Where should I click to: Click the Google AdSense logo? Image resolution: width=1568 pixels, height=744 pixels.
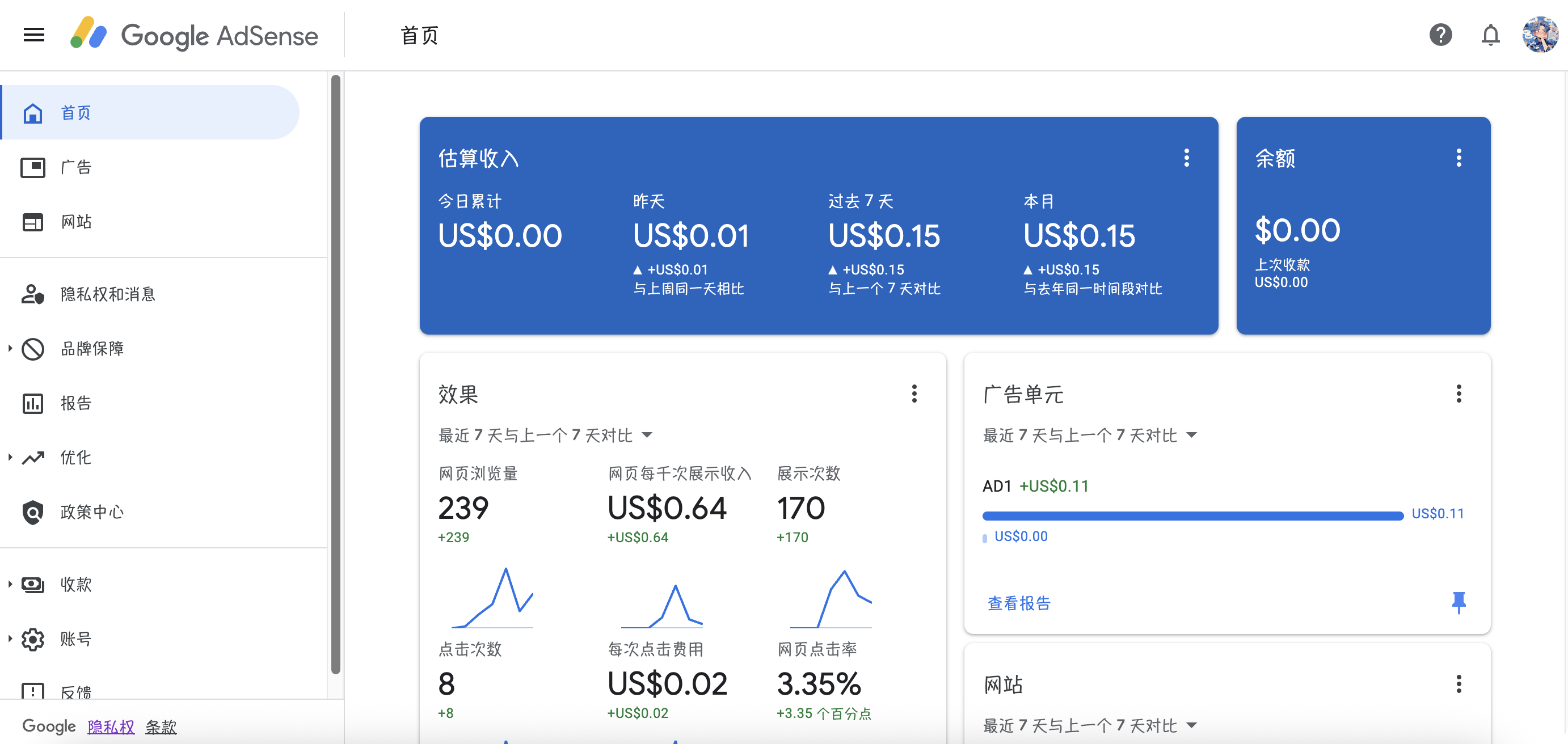tap(193, 35)
